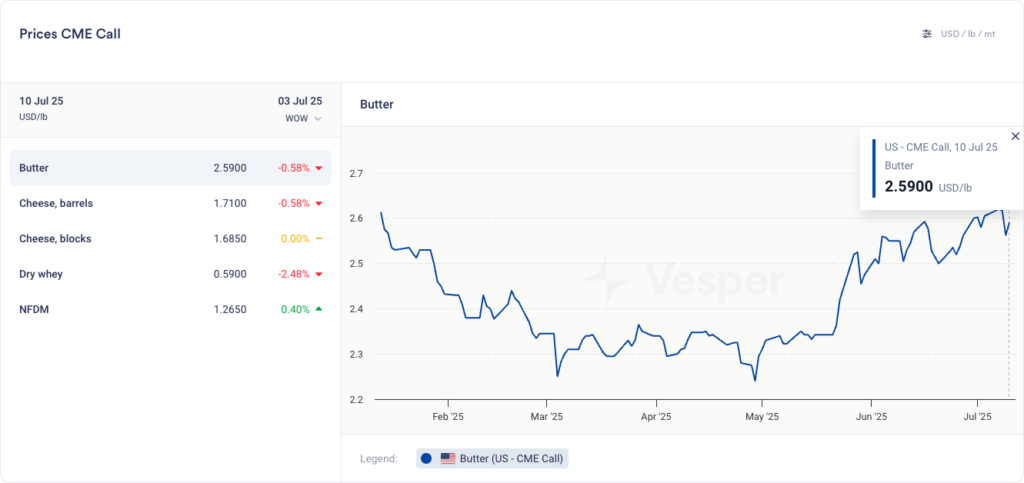The image size is (1024, 483).
Task: Expand the WOW comparison dropdown
Action: click(302, 118)
